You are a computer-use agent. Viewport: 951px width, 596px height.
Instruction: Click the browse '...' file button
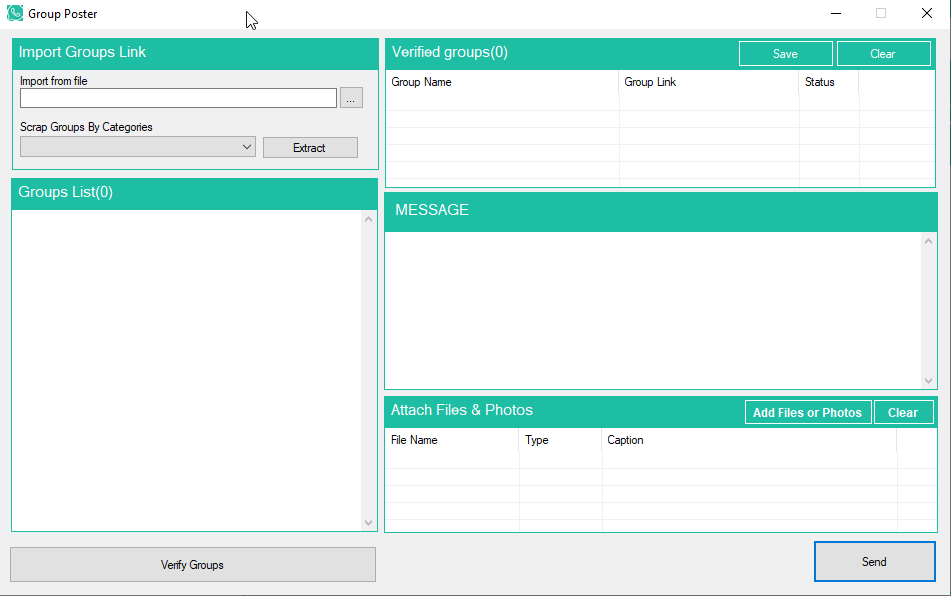pyautogui.click(x=351, y=98)
